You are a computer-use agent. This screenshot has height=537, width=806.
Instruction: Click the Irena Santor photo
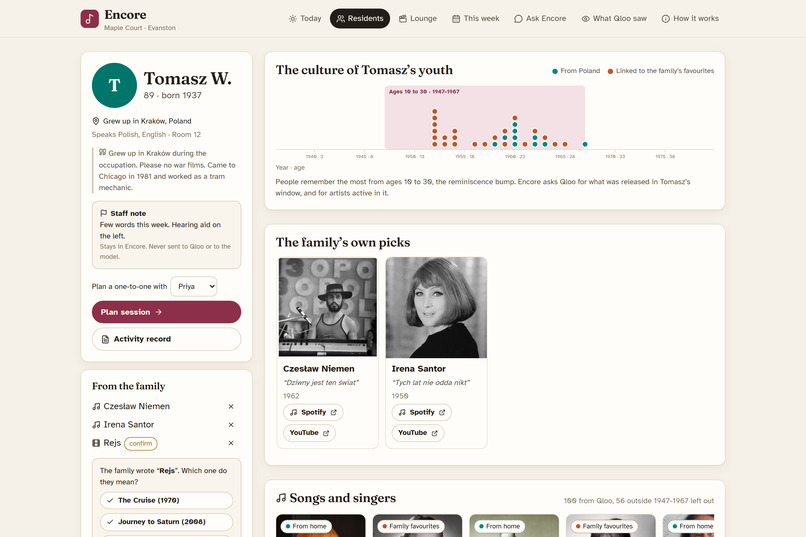coord(436,307)
